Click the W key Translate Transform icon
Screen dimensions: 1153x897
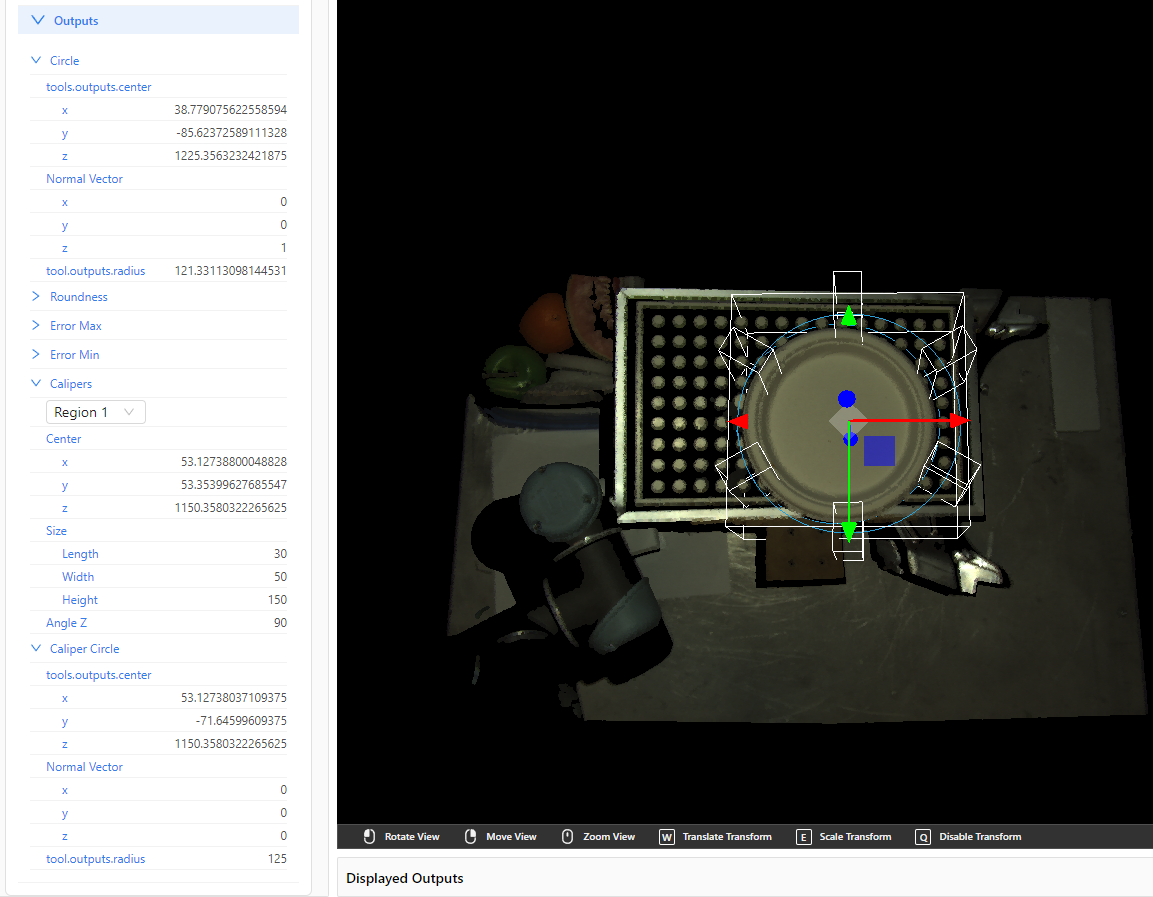point(667,837)
